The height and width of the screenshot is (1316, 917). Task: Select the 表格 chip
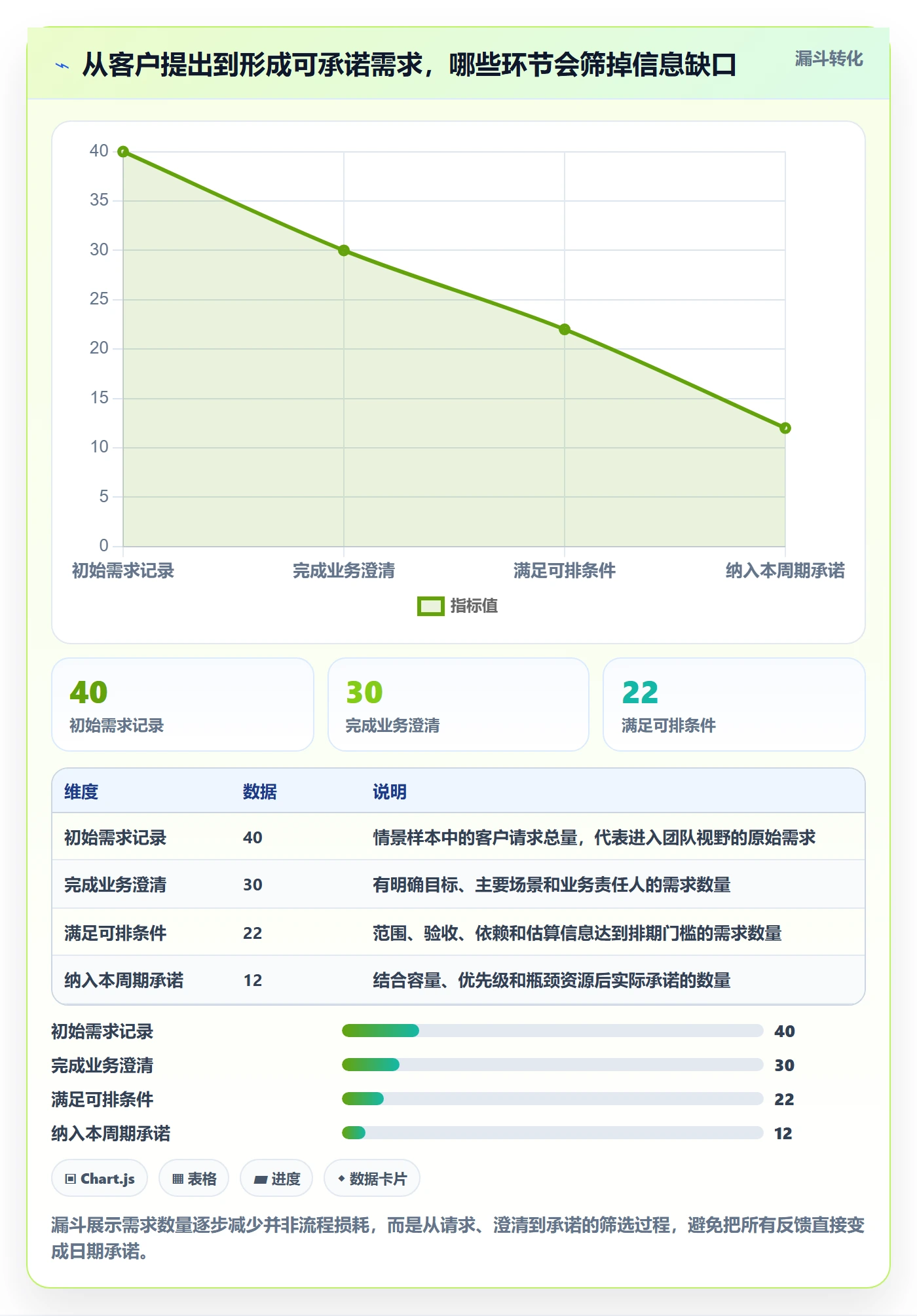194,1179
